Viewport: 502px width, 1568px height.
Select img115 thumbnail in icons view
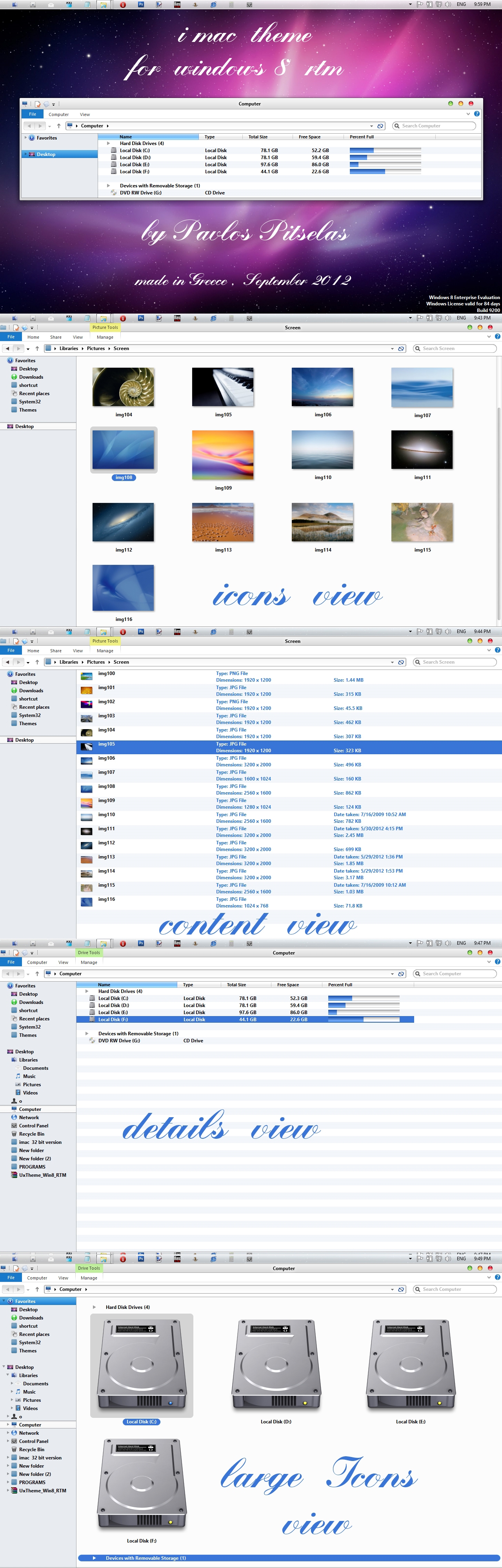pos(422,522)
